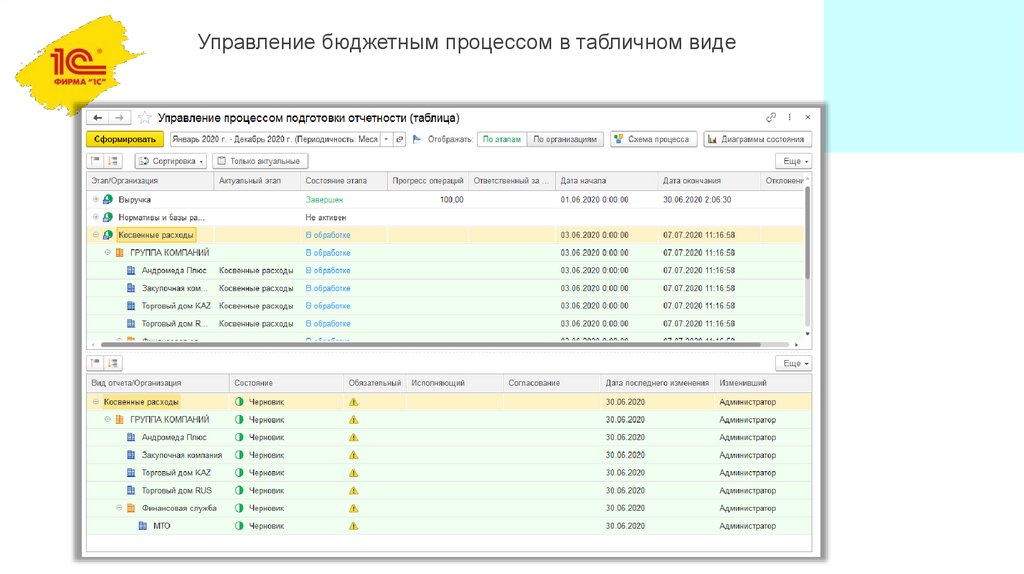Image resolution: width=1024 pixels, height=574 pixels.
Task: Click the forward navigation arrow
Action: coord(119,118)
